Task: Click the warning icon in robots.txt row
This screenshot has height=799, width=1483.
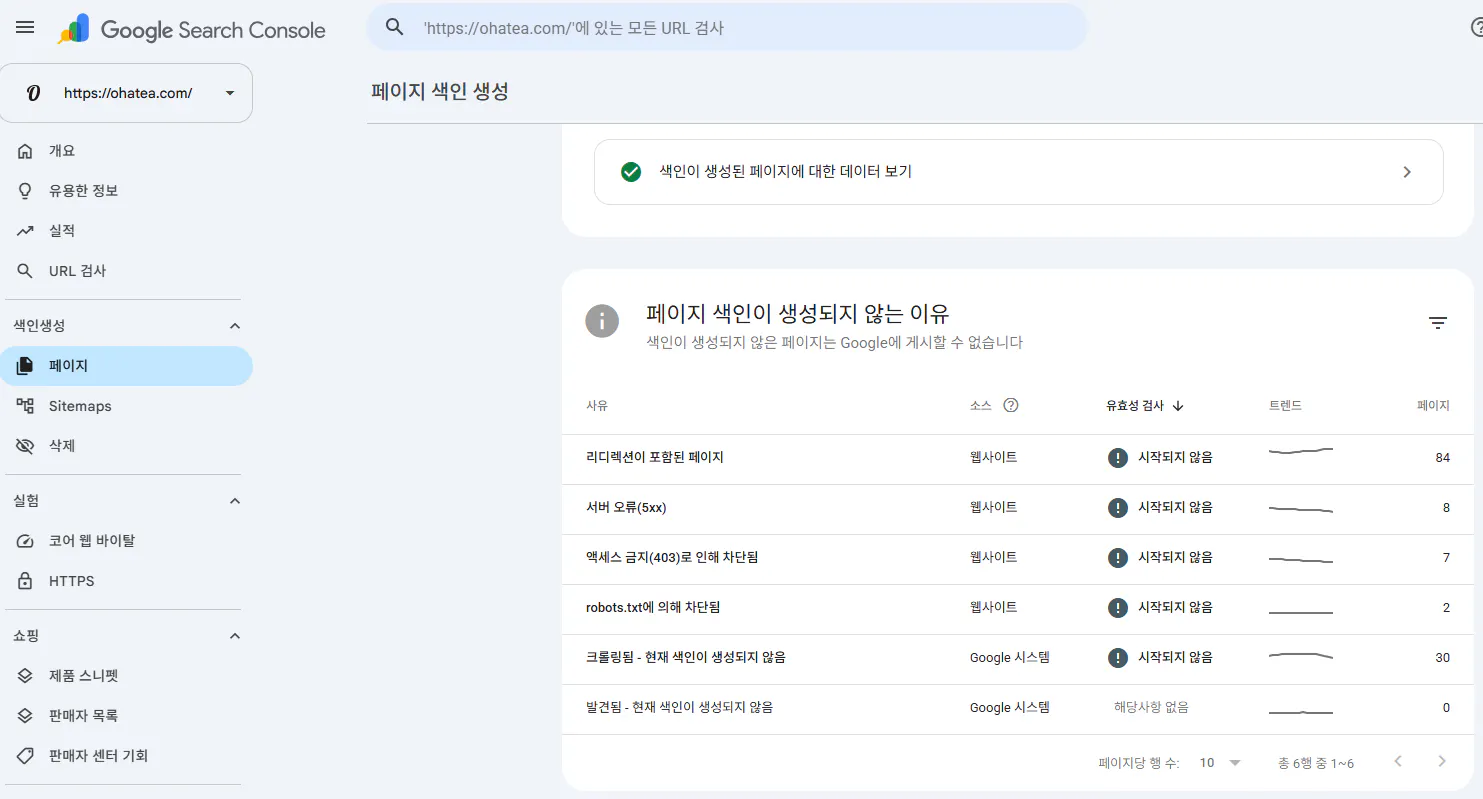Action: coord(1118,608)
